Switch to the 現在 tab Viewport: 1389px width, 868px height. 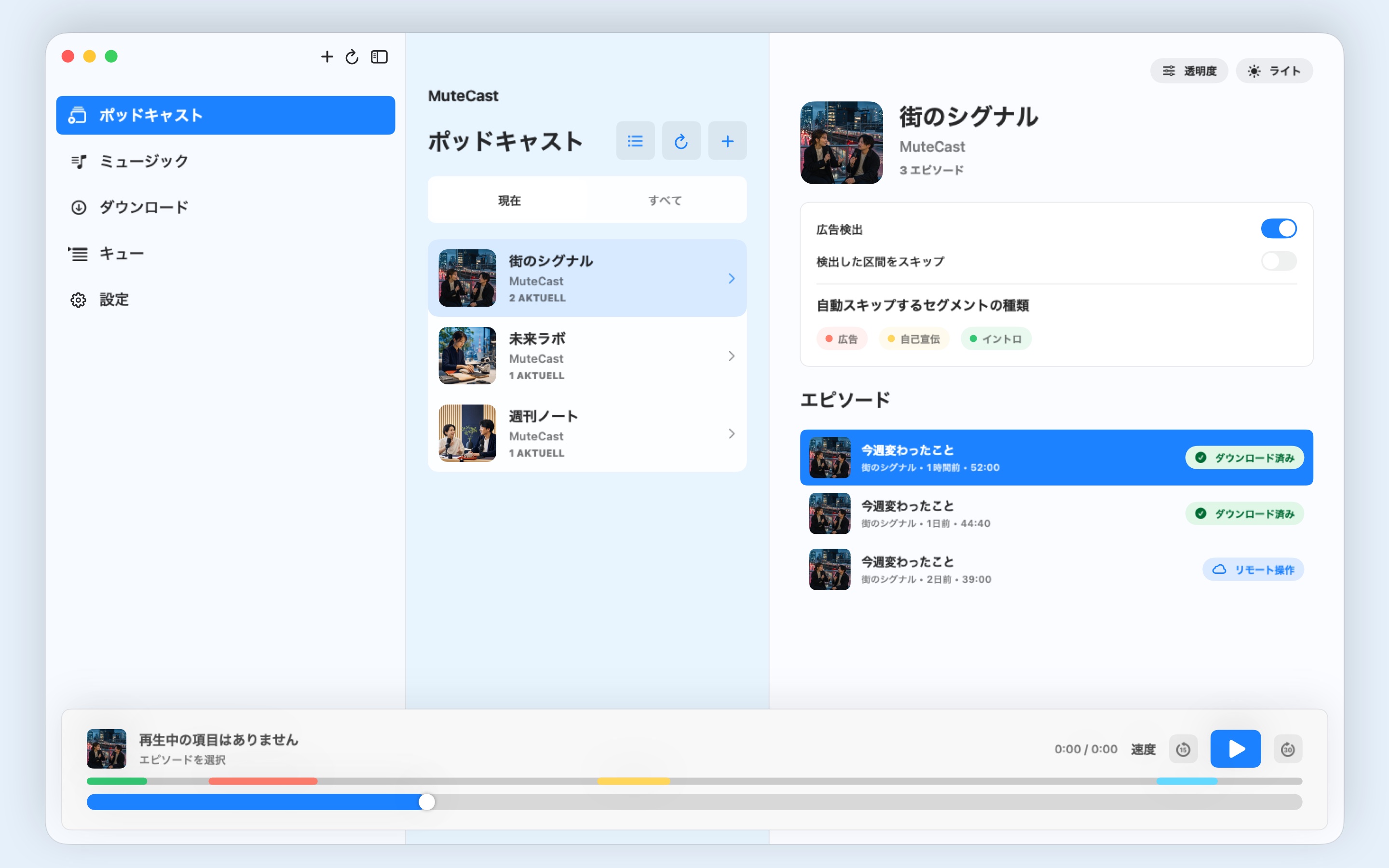[x=509, y=200]
